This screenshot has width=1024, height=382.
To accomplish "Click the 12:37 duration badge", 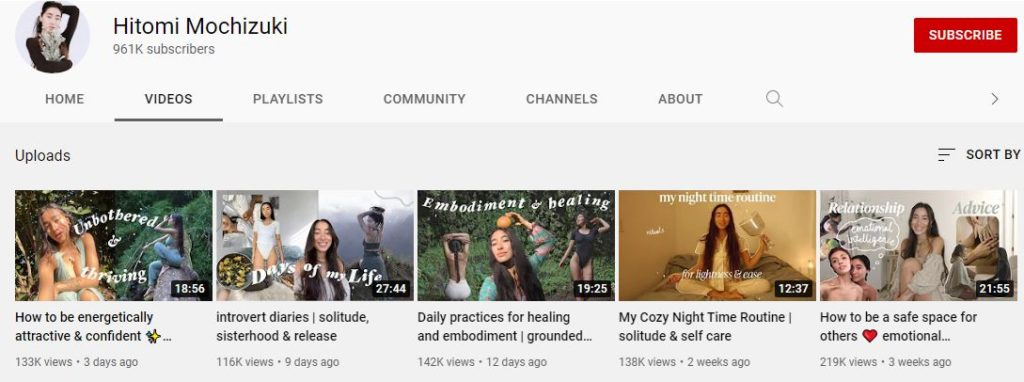I will (x=793, y=289).
